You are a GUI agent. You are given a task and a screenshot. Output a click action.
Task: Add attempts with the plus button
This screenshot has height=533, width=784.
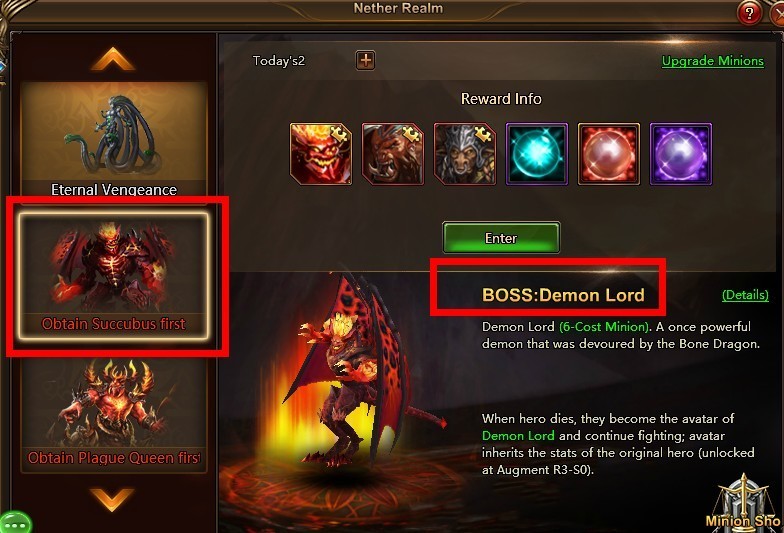coord(366,60)
